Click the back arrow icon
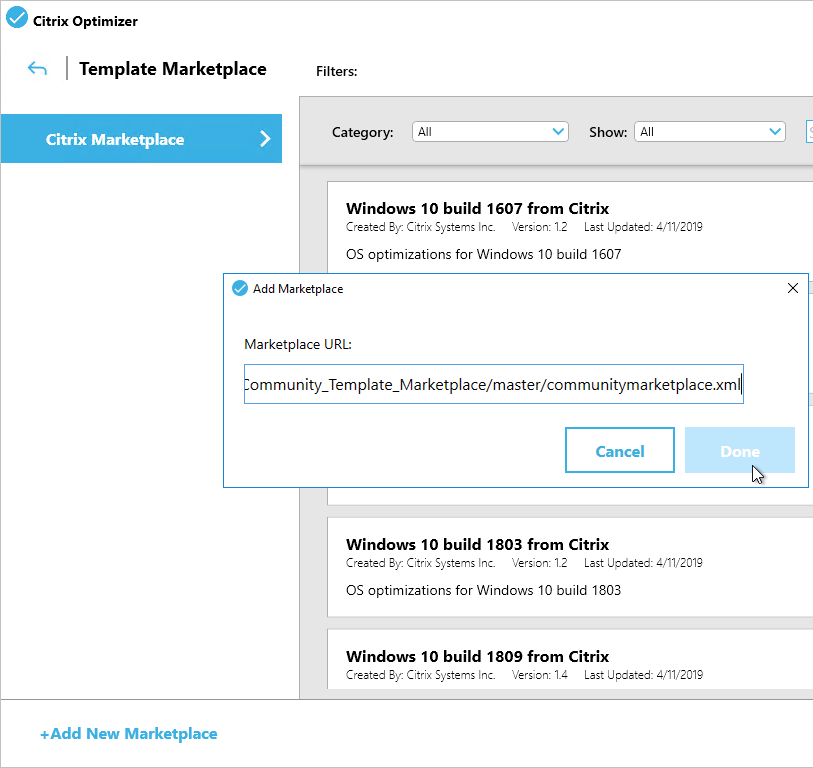 point(37,68)
